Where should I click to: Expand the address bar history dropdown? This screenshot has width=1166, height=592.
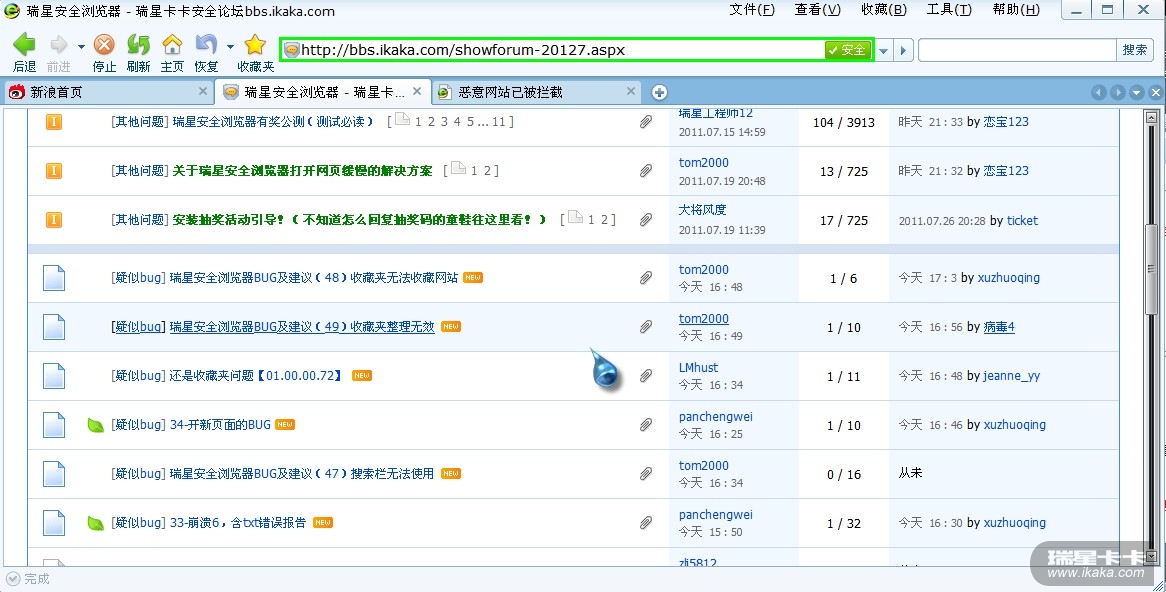pos(883,51)
